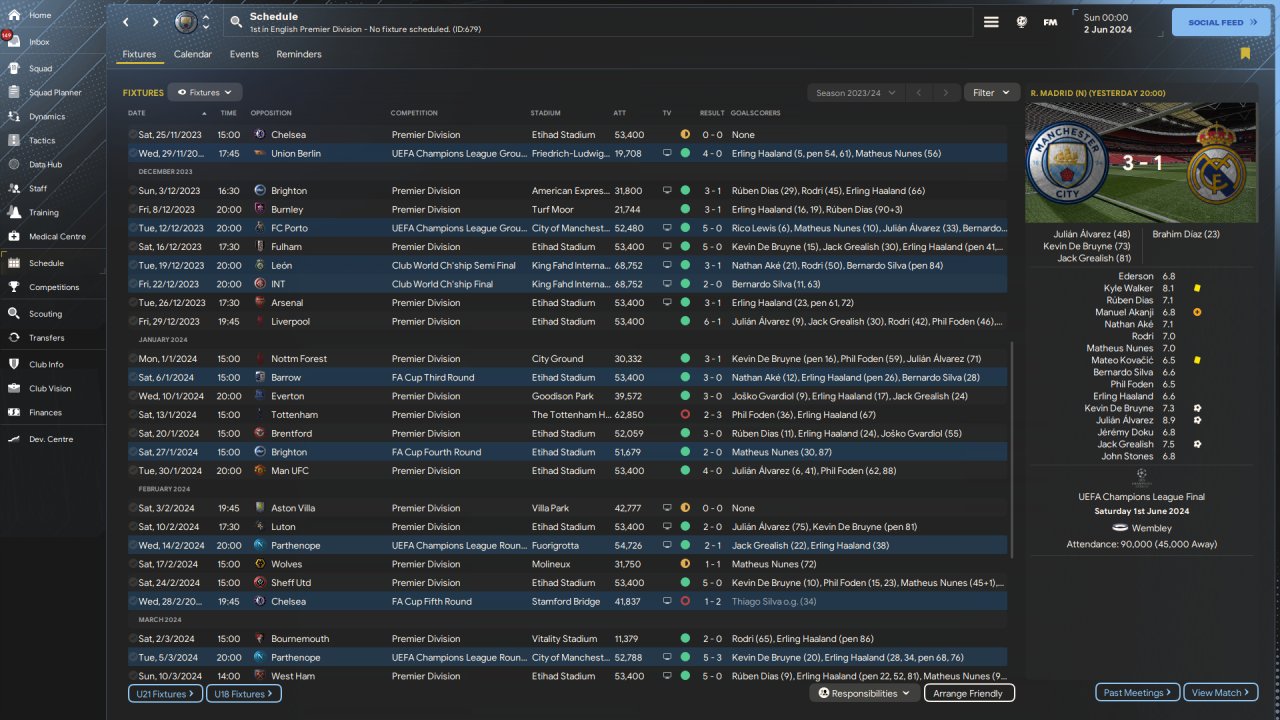This screenshot has height=720, width=1280.
Task: Tick the circle for Tottenham 13/1/2024 fixture
Action: (x=133, y=415)
